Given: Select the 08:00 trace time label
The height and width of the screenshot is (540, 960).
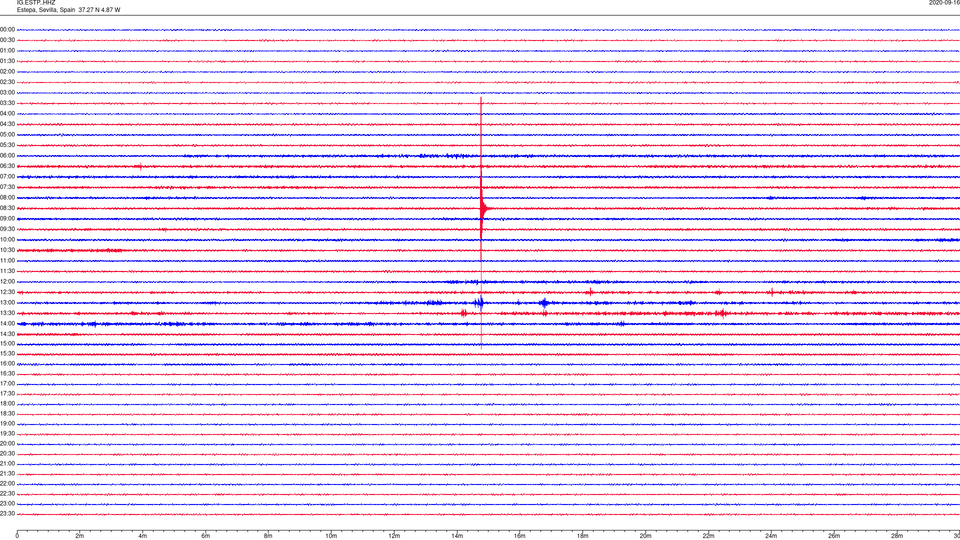Looking at the screenshot, I should (x=7, y=198).
